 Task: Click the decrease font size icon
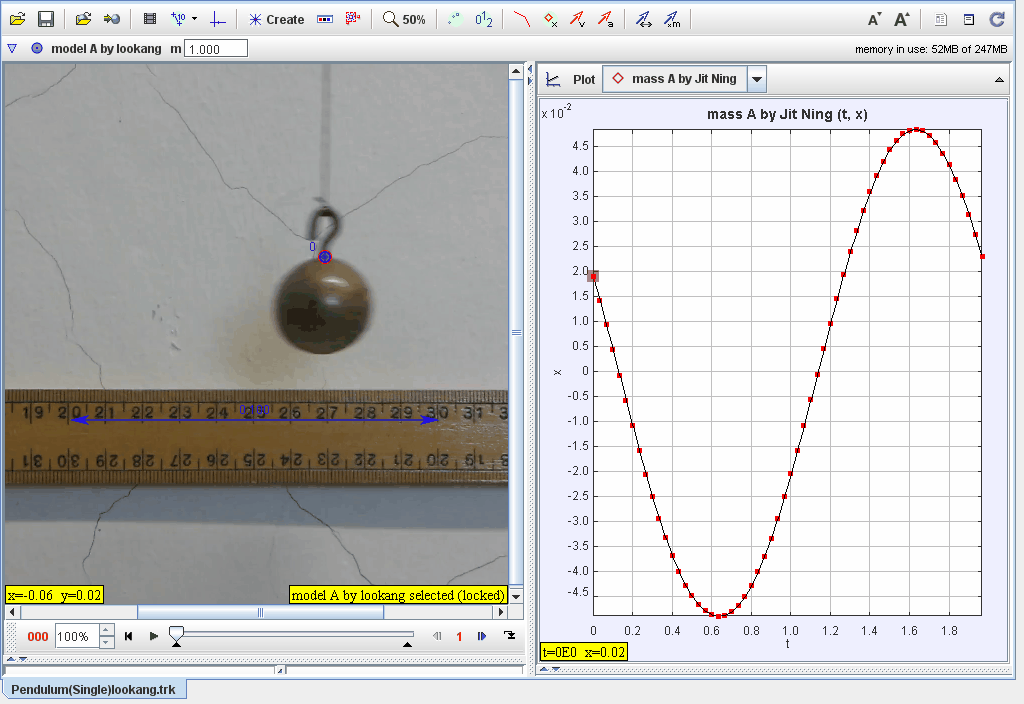click(874, 20)
